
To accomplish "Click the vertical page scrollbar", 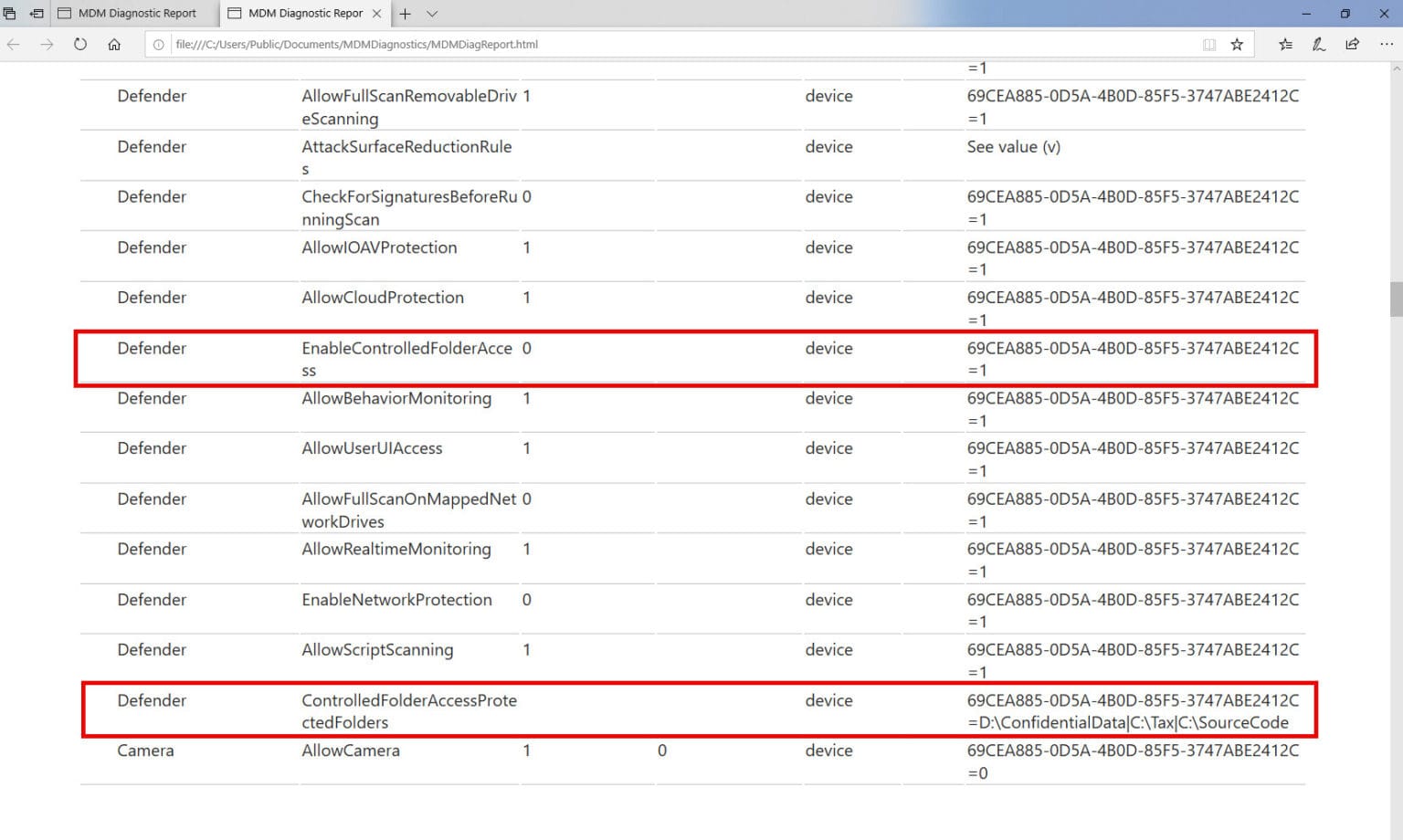I will [x=1396, y=299].
